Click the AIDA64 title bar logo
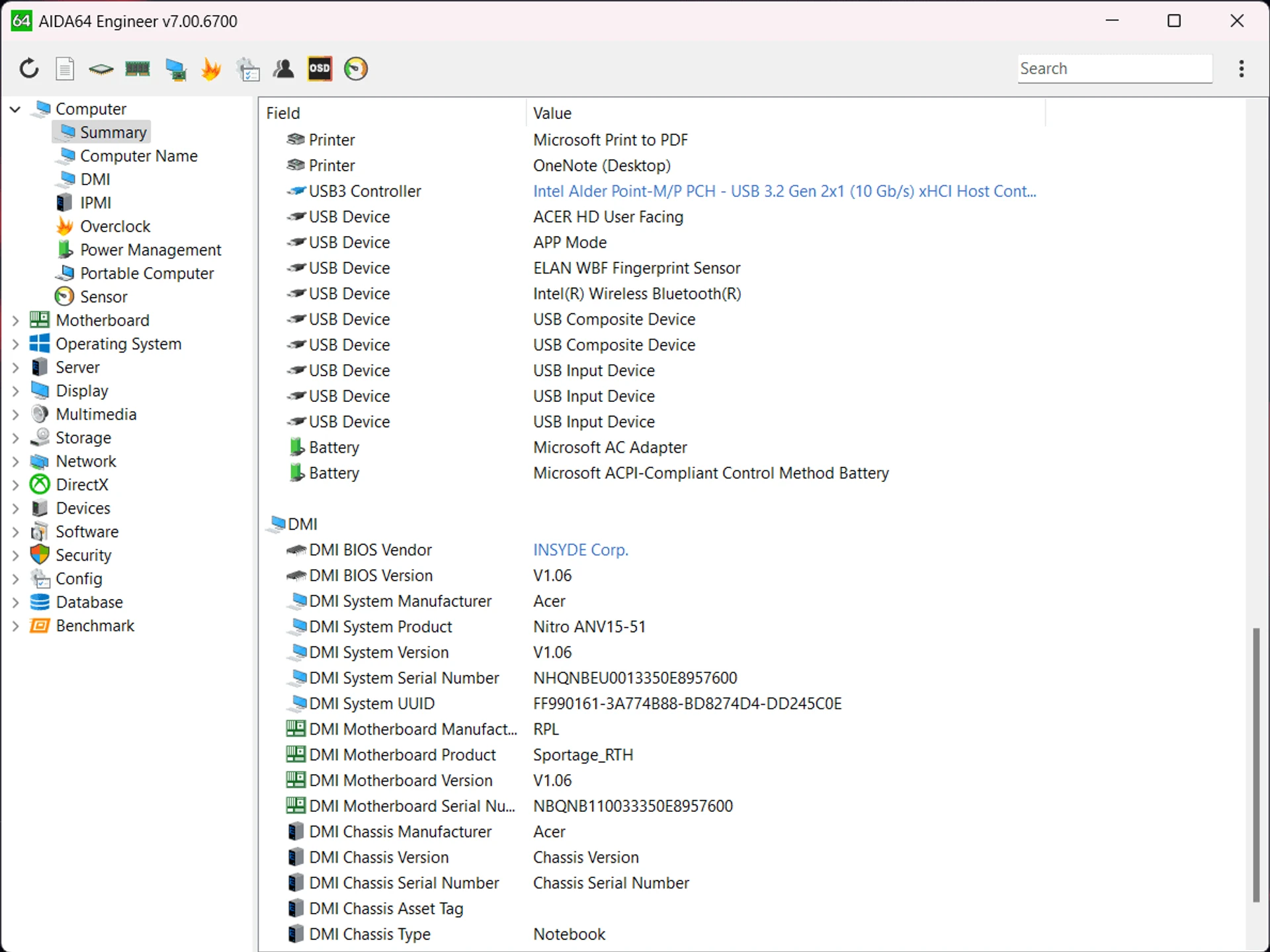 (x=21, y=21)
